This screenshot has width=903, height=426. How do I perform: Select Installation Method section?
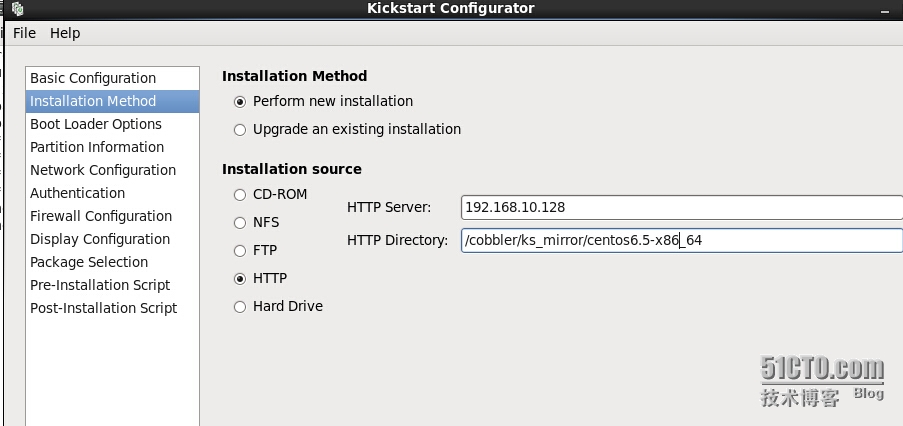pos(112,101)
